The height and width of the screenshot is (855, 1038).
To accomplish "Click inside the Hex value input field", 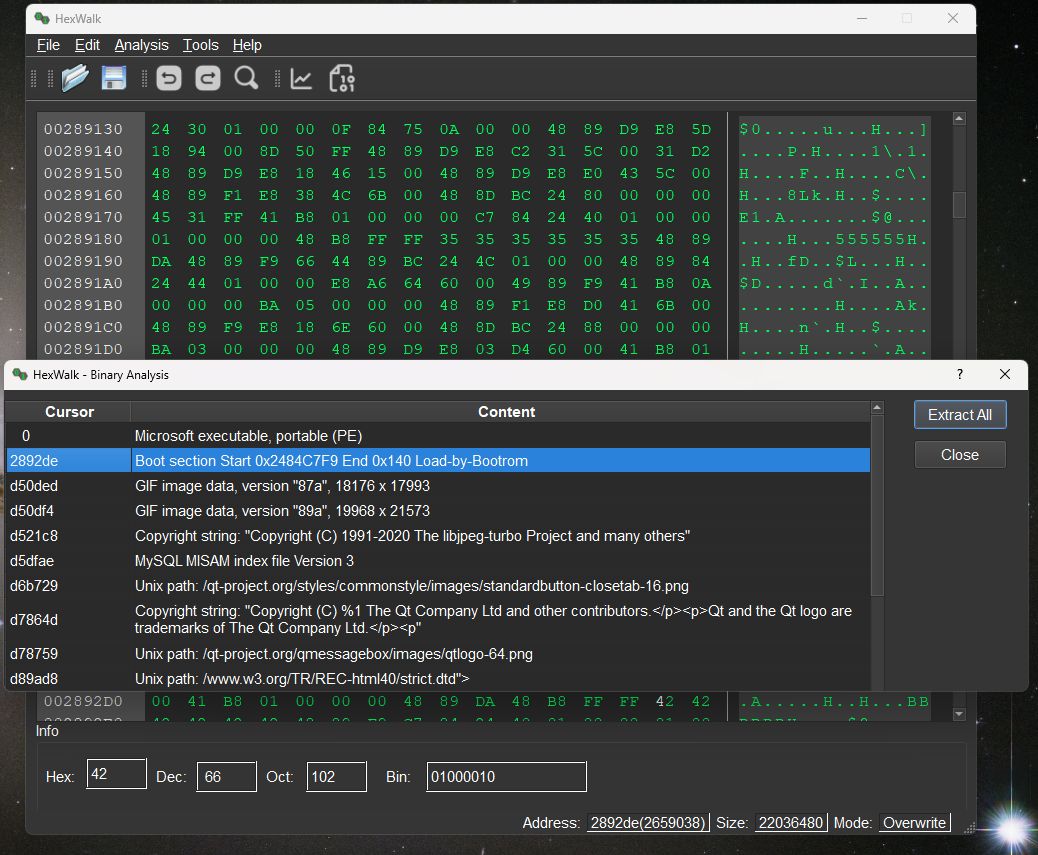I will 116,773.
